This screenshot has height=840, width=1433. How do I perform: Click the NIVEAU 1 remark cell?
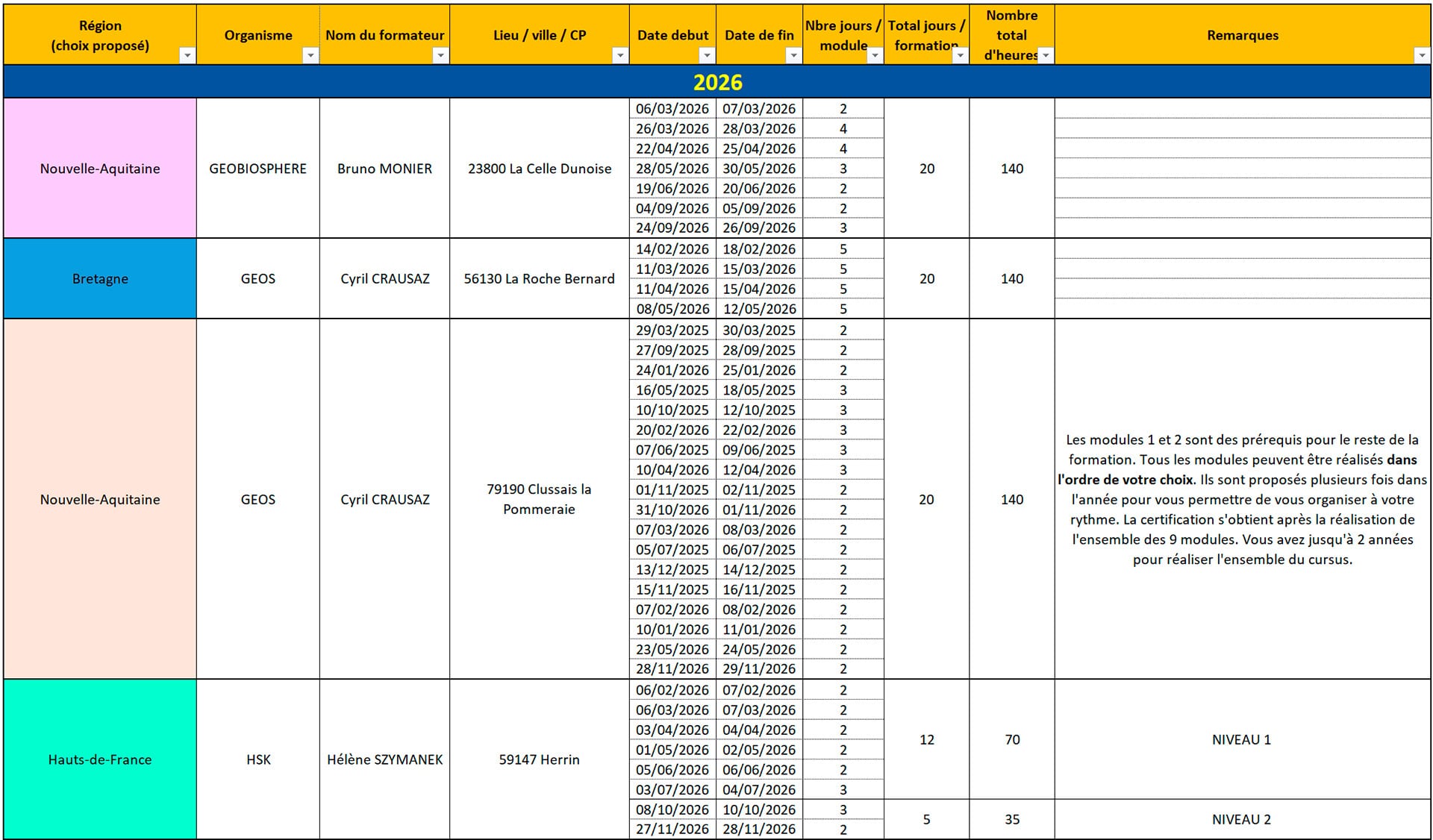click(x=1241, y=739)
